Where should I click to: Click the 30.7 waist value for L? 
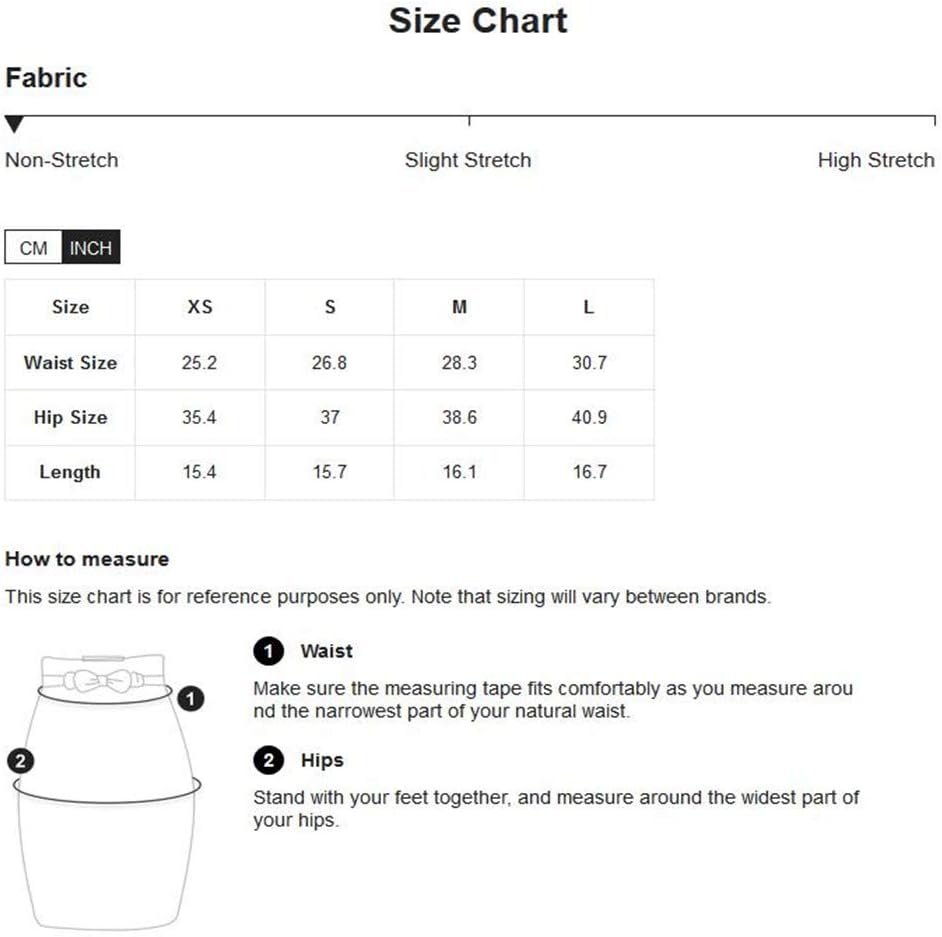coord(589,362)
